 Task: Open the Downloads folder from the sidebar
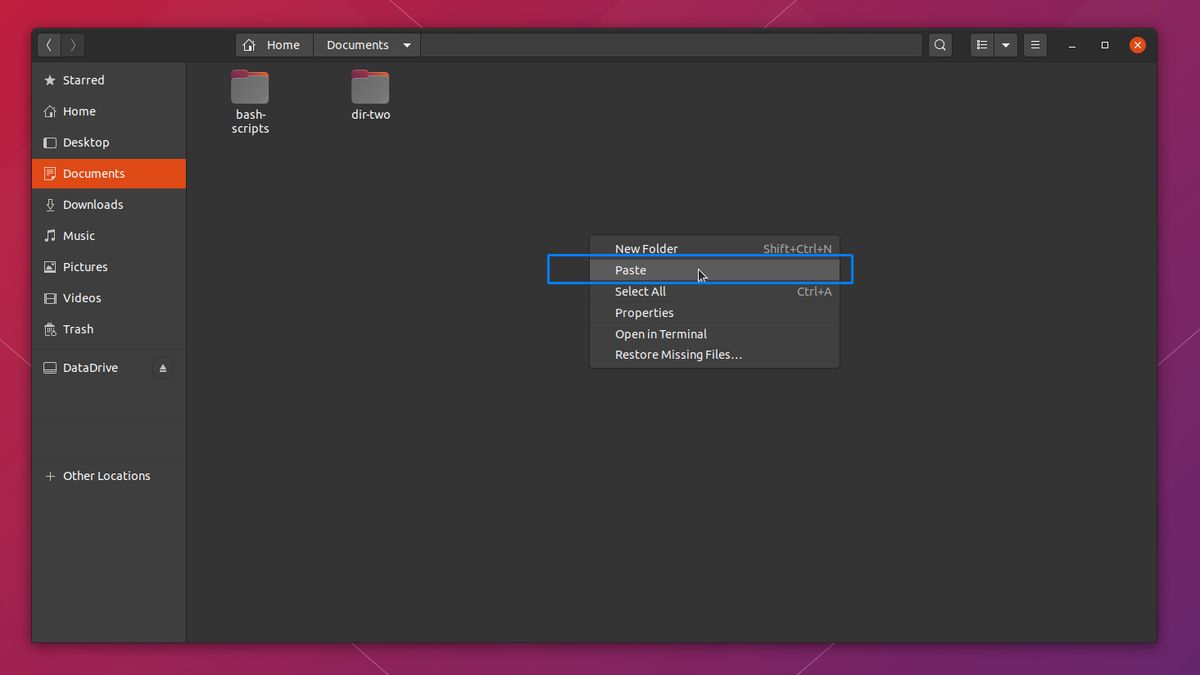[x=93, y=204]
